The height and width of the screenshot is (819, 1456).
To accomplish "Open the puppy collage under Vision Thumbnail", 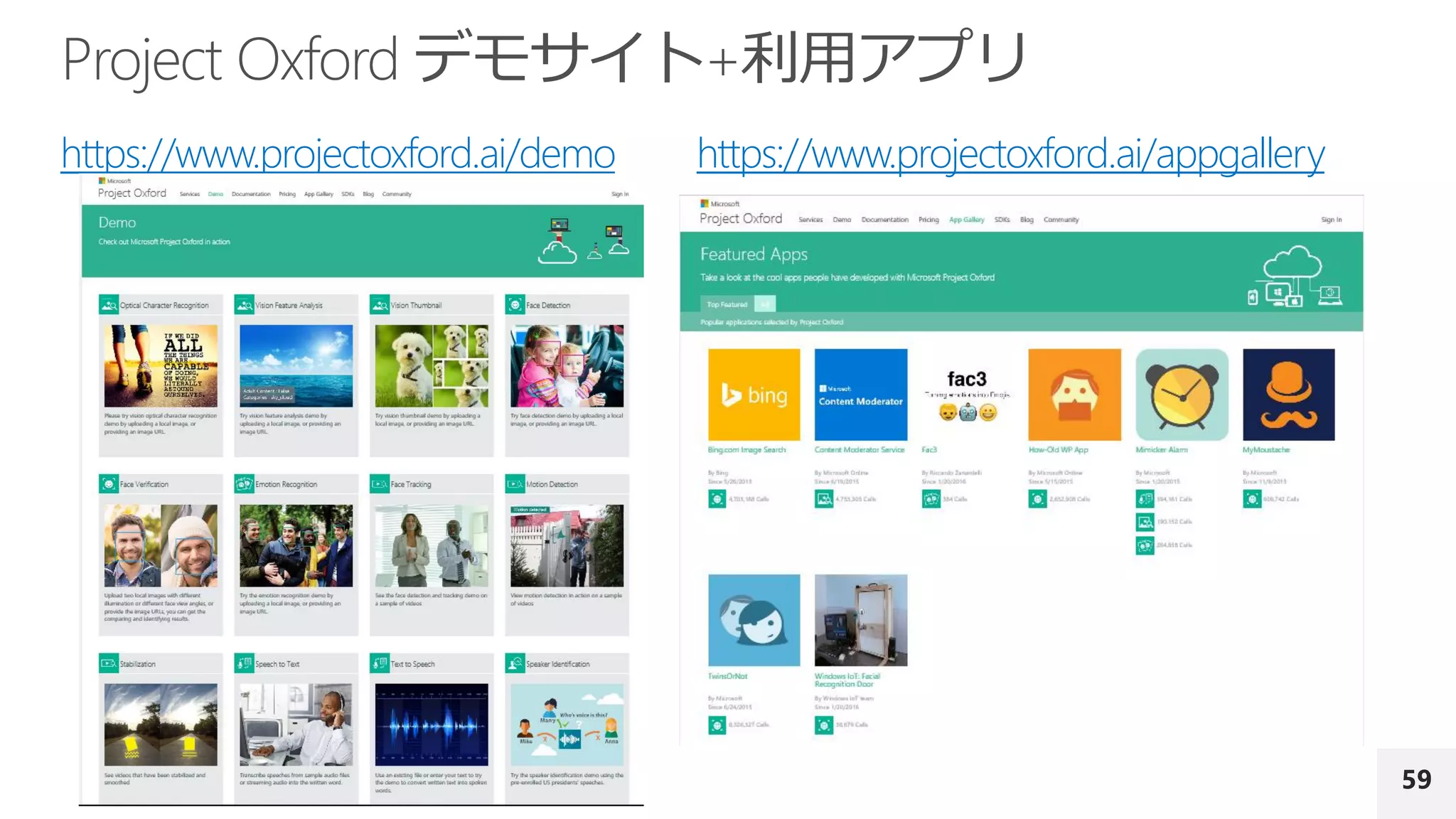I will tap(432, 366).
